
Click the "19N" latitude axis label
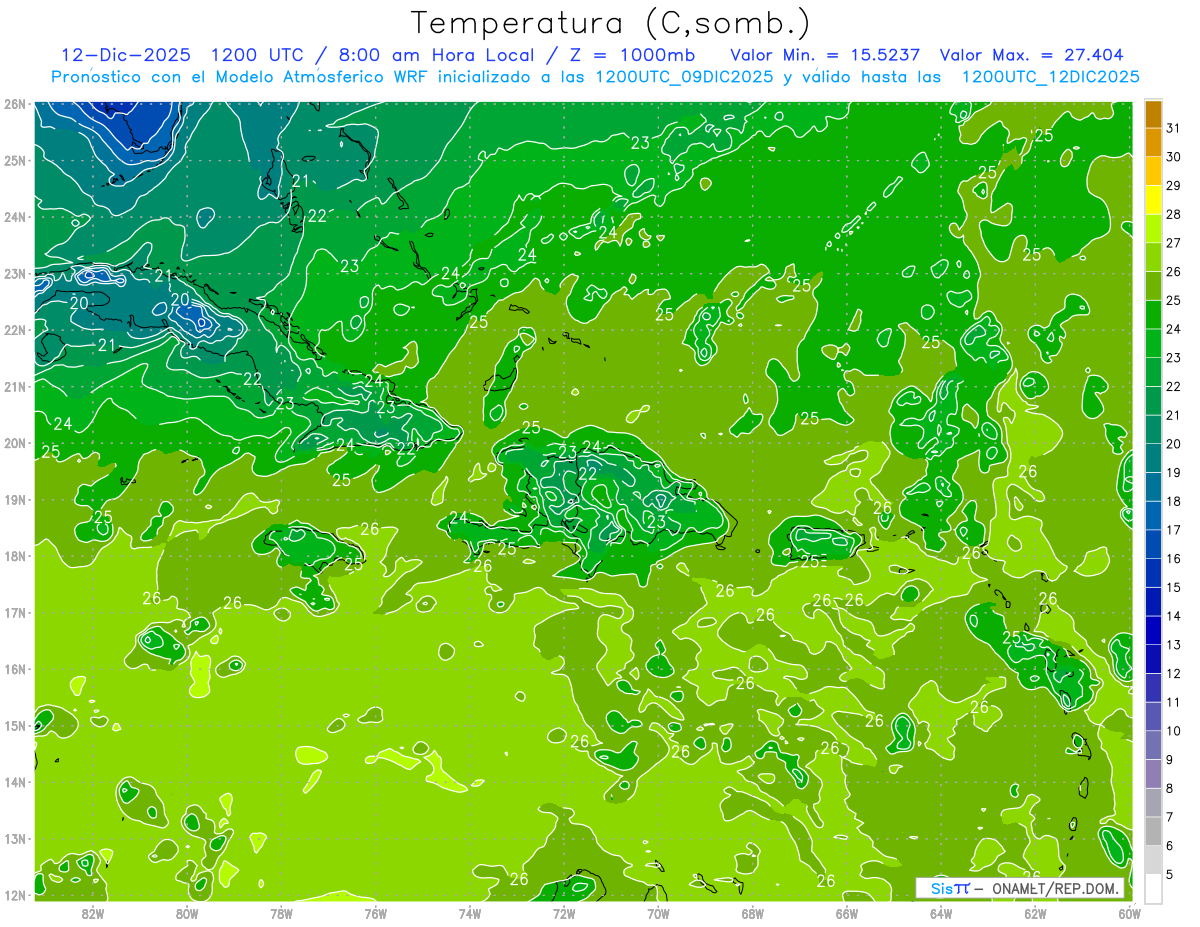pos(14,499)
